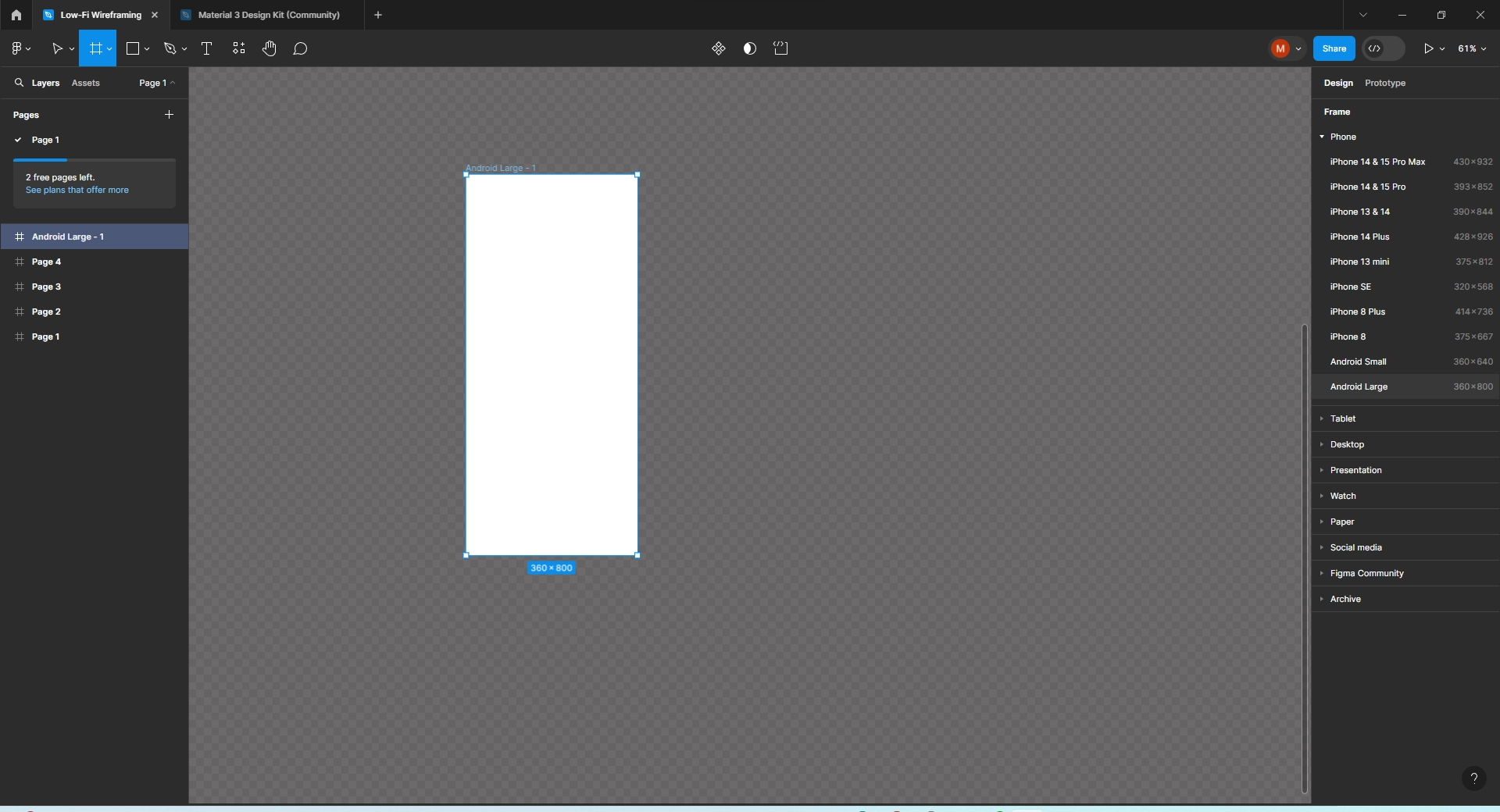Collapse the Phone presets section
This screenshot has width=1500, height=812.
coord(1322,137)
